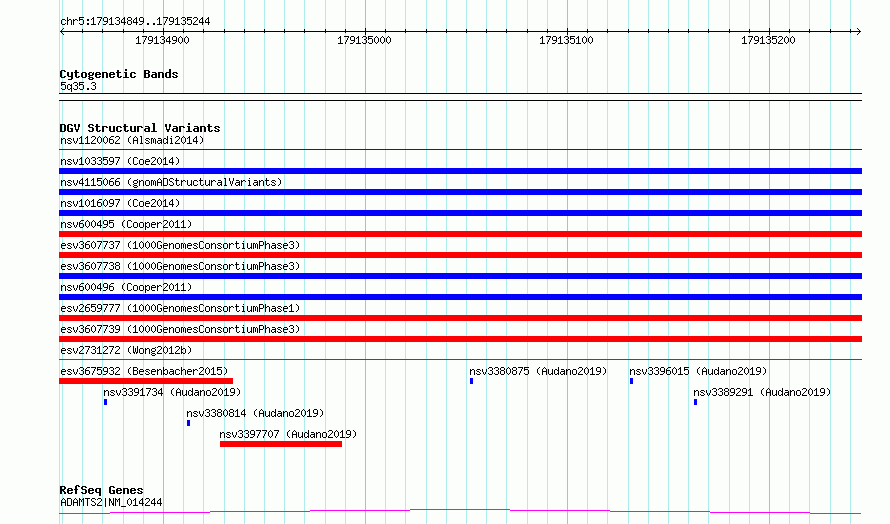The width and height of the screenshot is (890, 524).
Task: Click the nsv3389291 small blue marker
Action: 695,402
